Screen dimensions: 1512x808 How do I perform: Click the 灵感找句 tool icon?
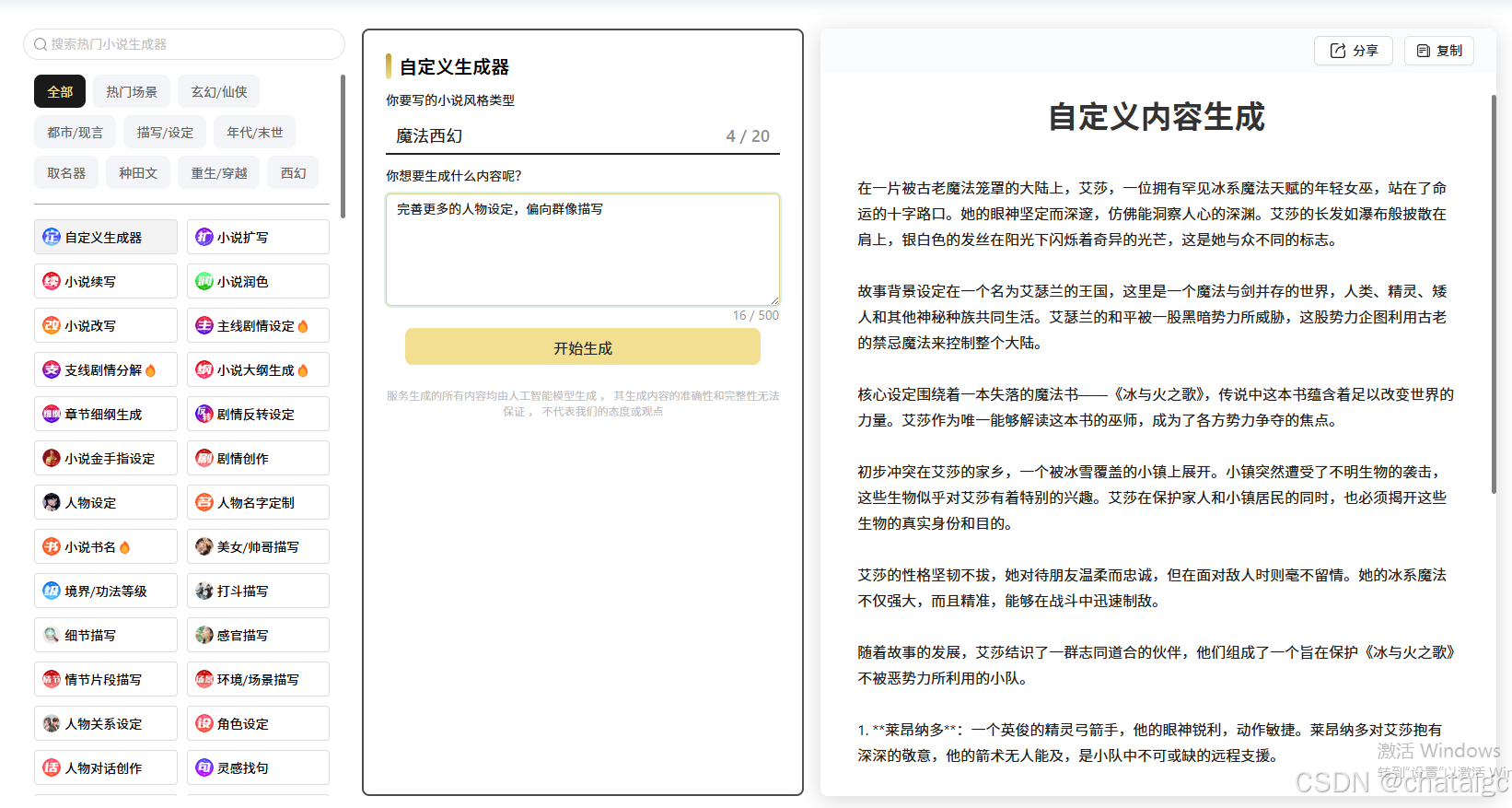tap(204, 767)
